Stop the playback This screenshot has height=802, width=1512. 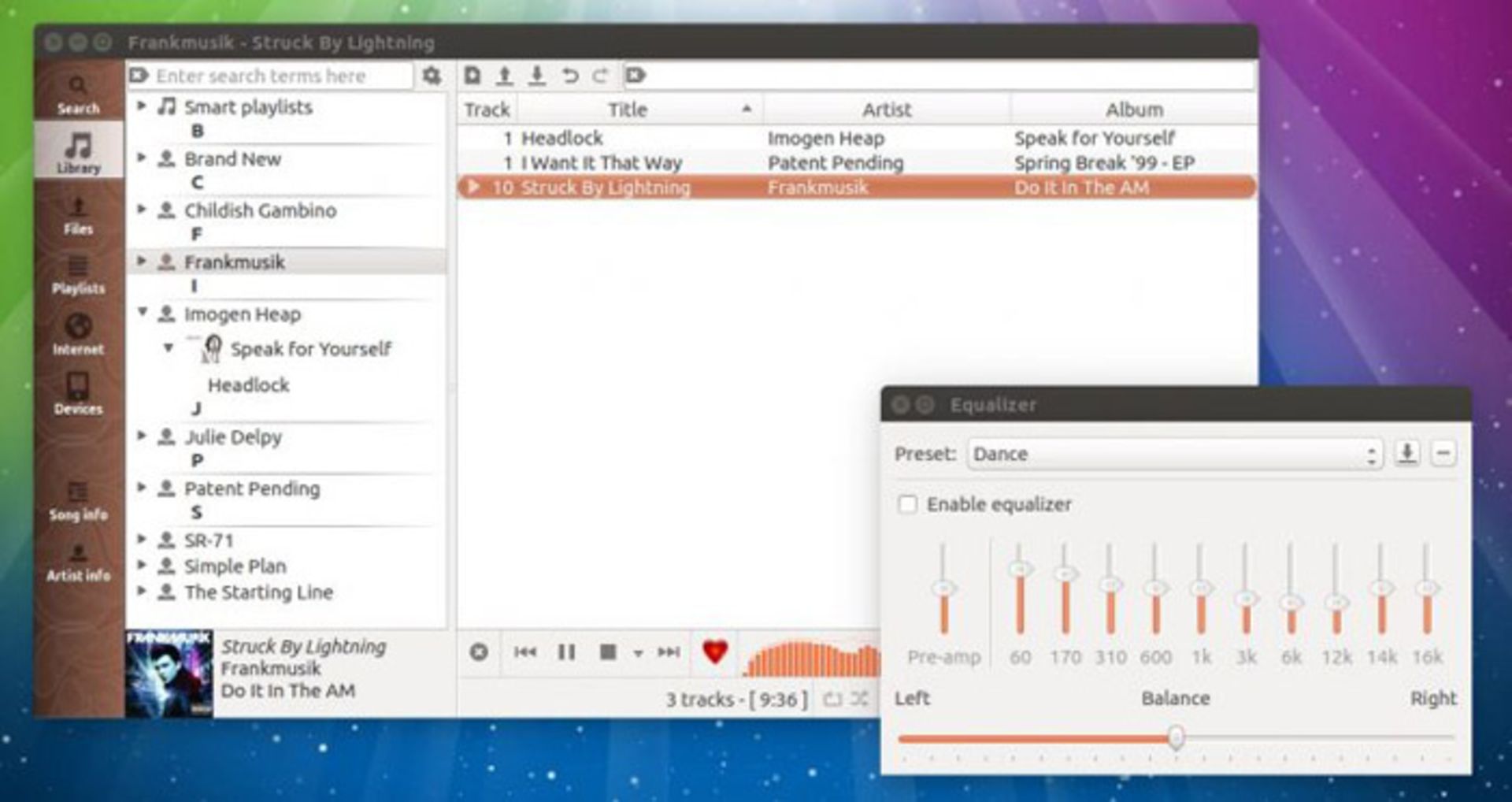[608, 652]
